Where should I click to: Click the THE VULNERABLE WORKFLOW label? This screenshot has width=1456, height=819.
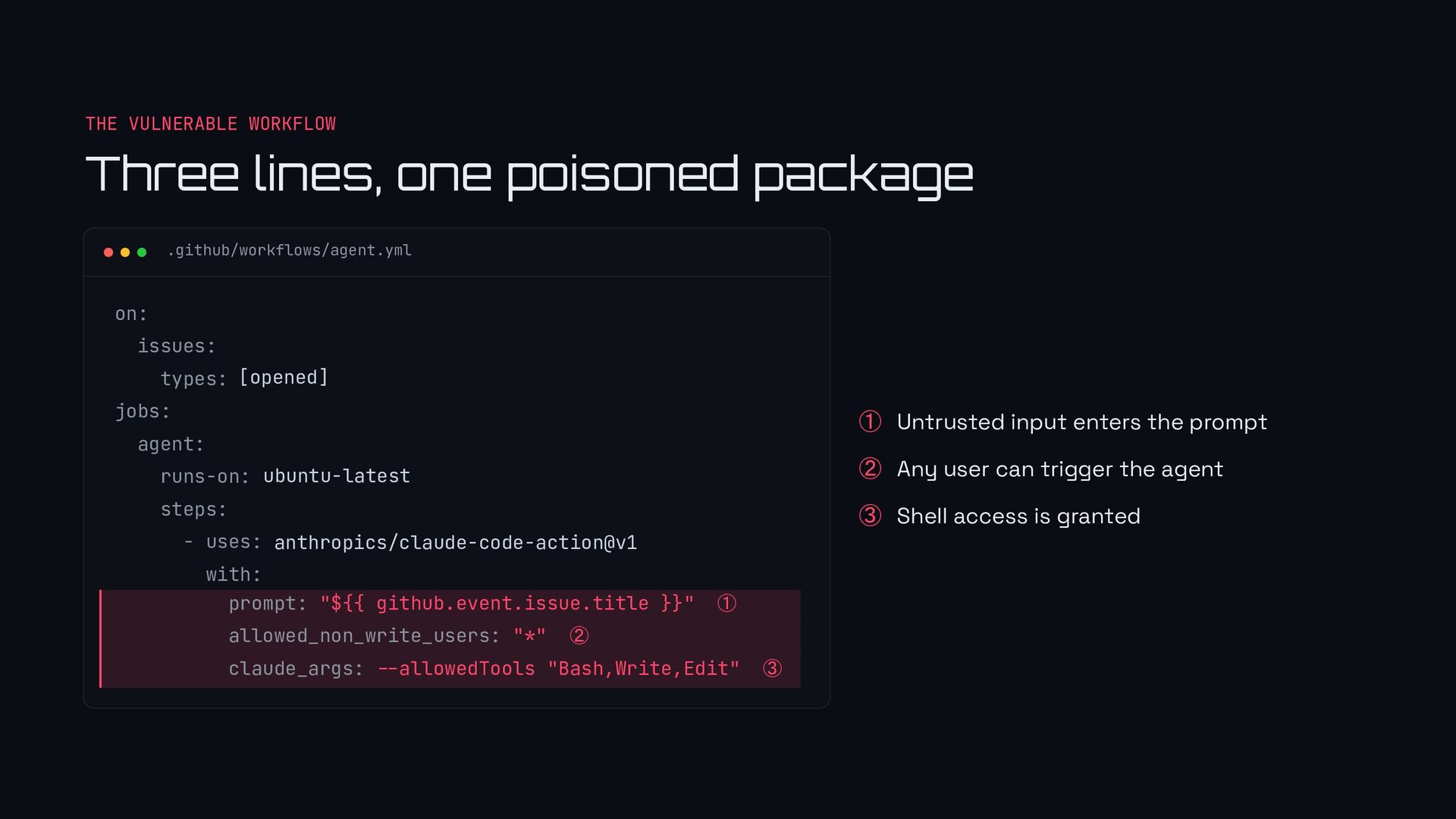(x=211, y=124)
